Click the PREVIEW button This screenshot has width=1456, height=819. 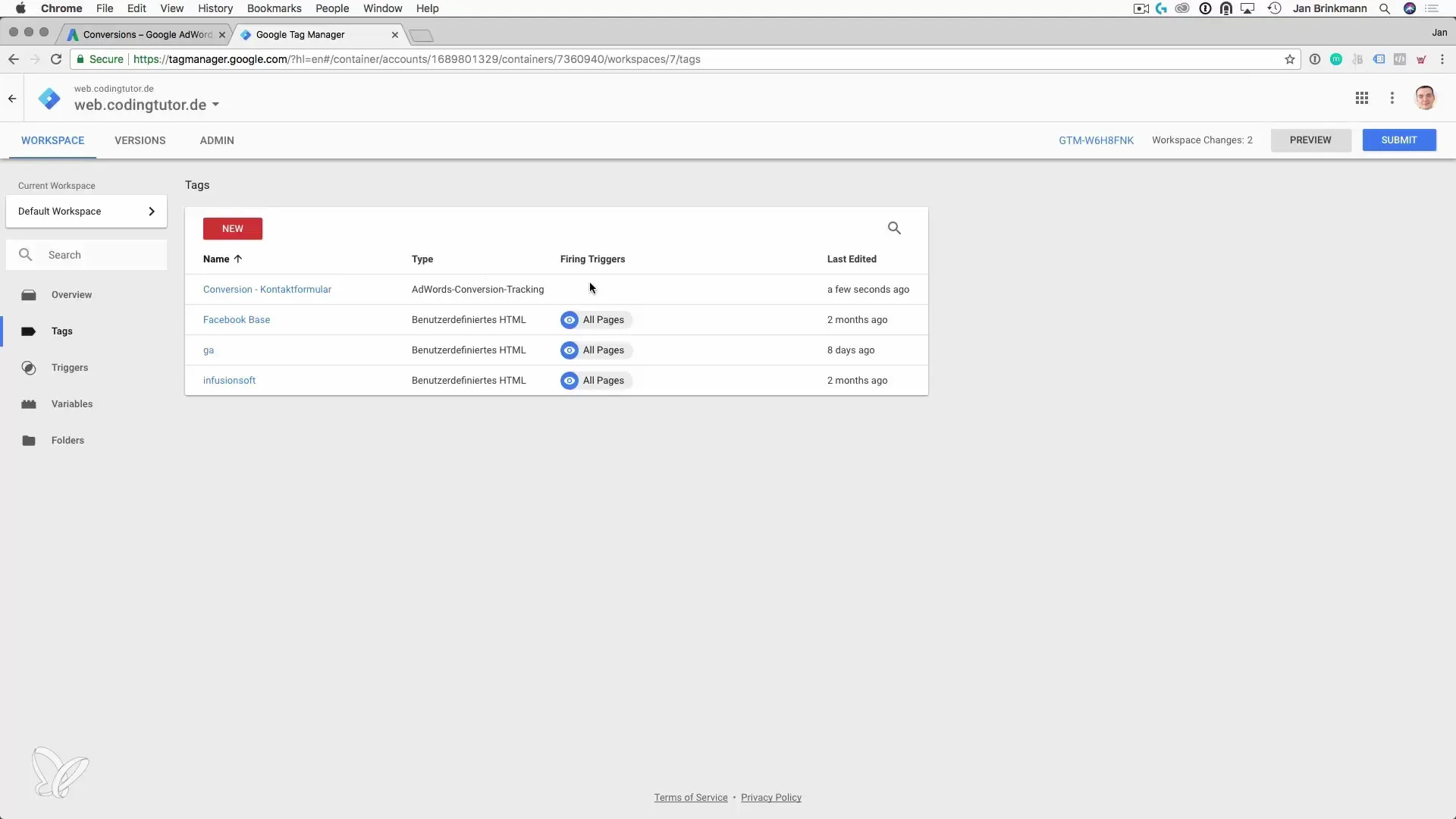click(1310, 140)
